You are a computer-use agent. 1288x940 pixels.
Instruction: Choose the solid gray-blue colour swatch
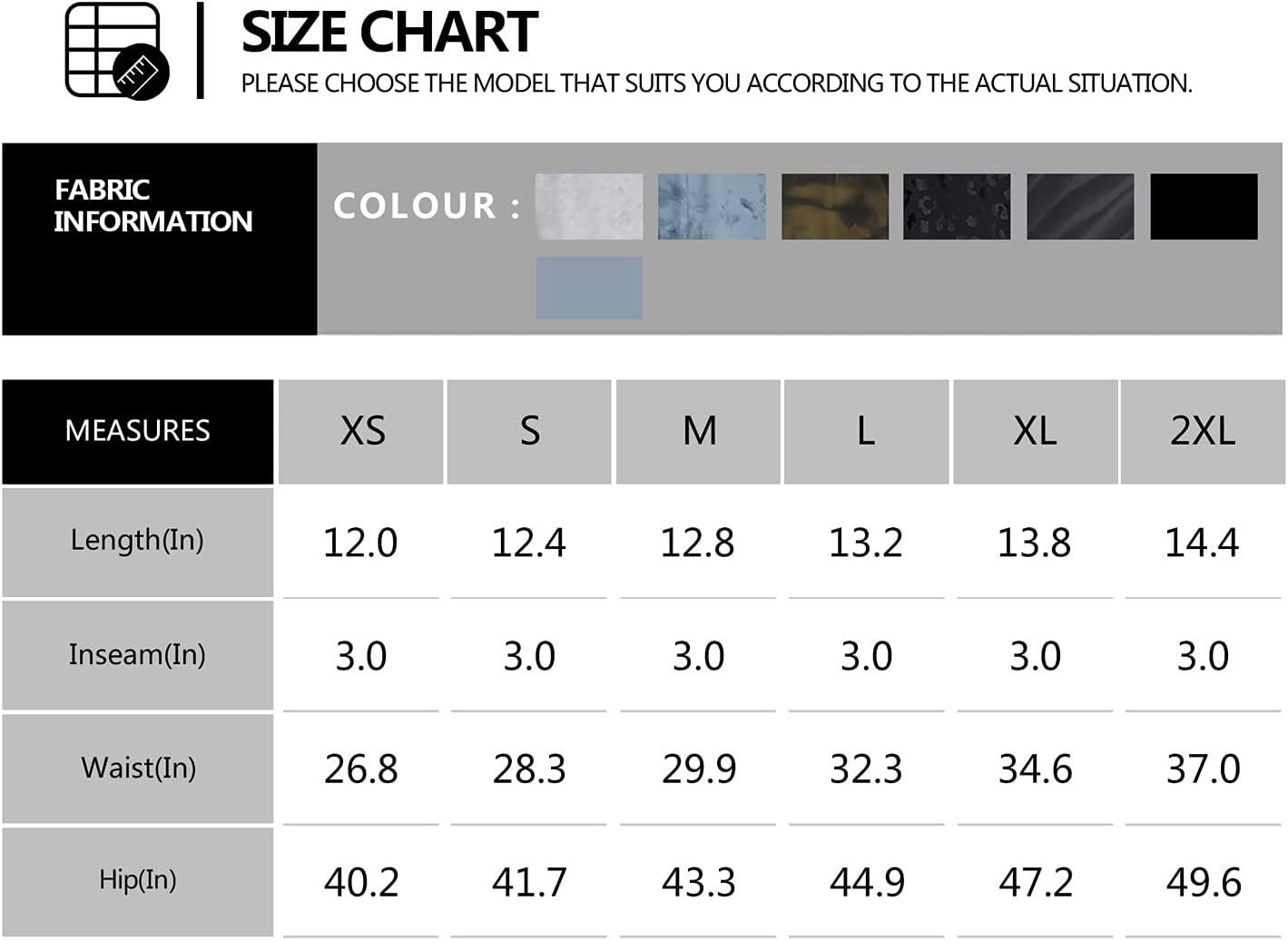tap(589, 288)
